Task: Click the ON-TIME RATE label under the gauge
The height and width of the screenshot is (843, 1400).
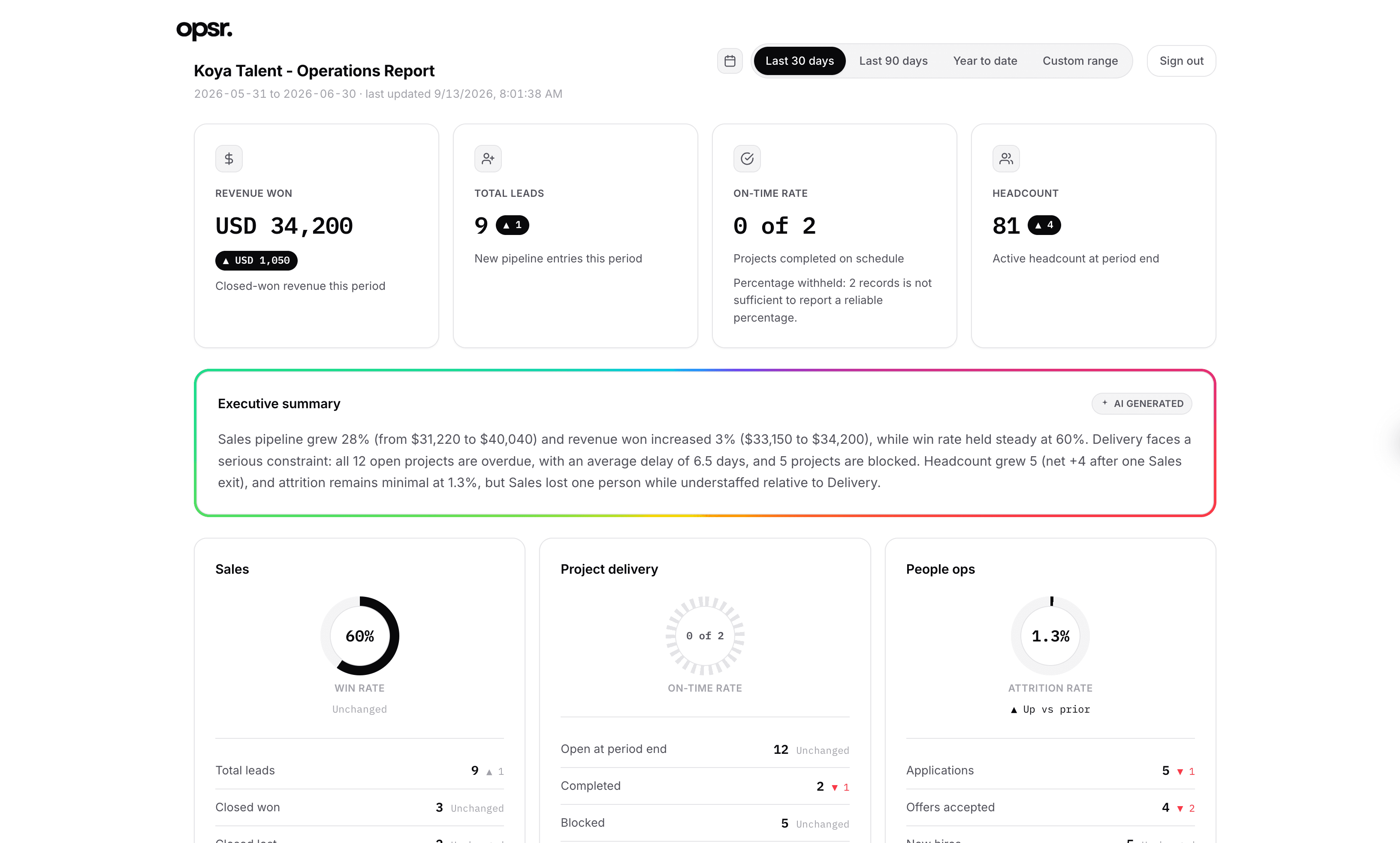Action: pos(705,688)
